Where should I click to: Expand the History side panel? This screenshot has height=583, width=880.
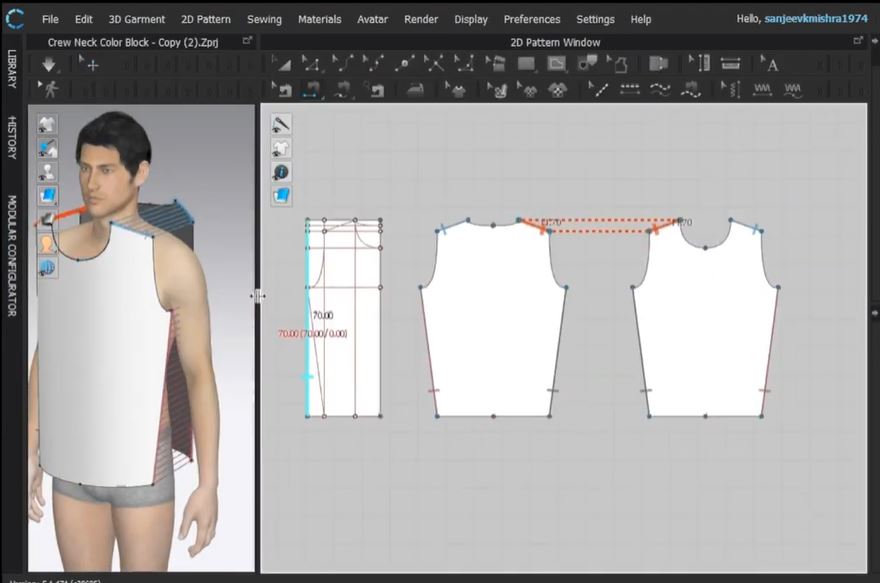12,137
